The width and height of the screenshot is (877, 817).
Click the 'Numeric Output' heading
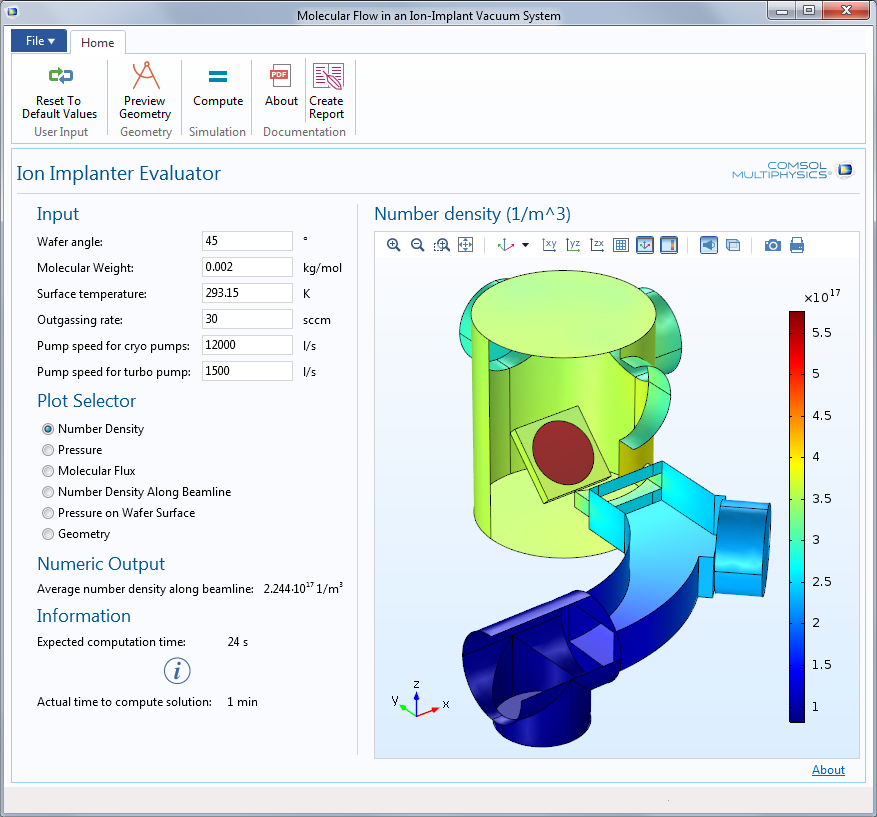(101, 564)
